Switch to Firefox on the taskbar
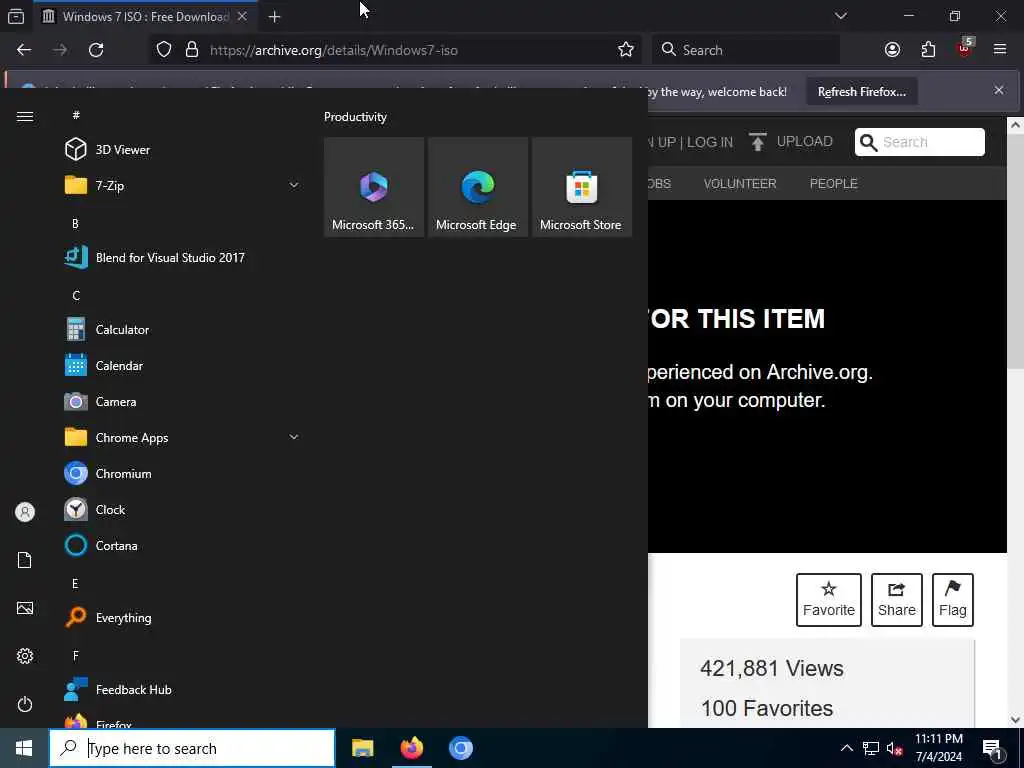Viewport: 1024px width, 768px height. (x=411, y=748)
